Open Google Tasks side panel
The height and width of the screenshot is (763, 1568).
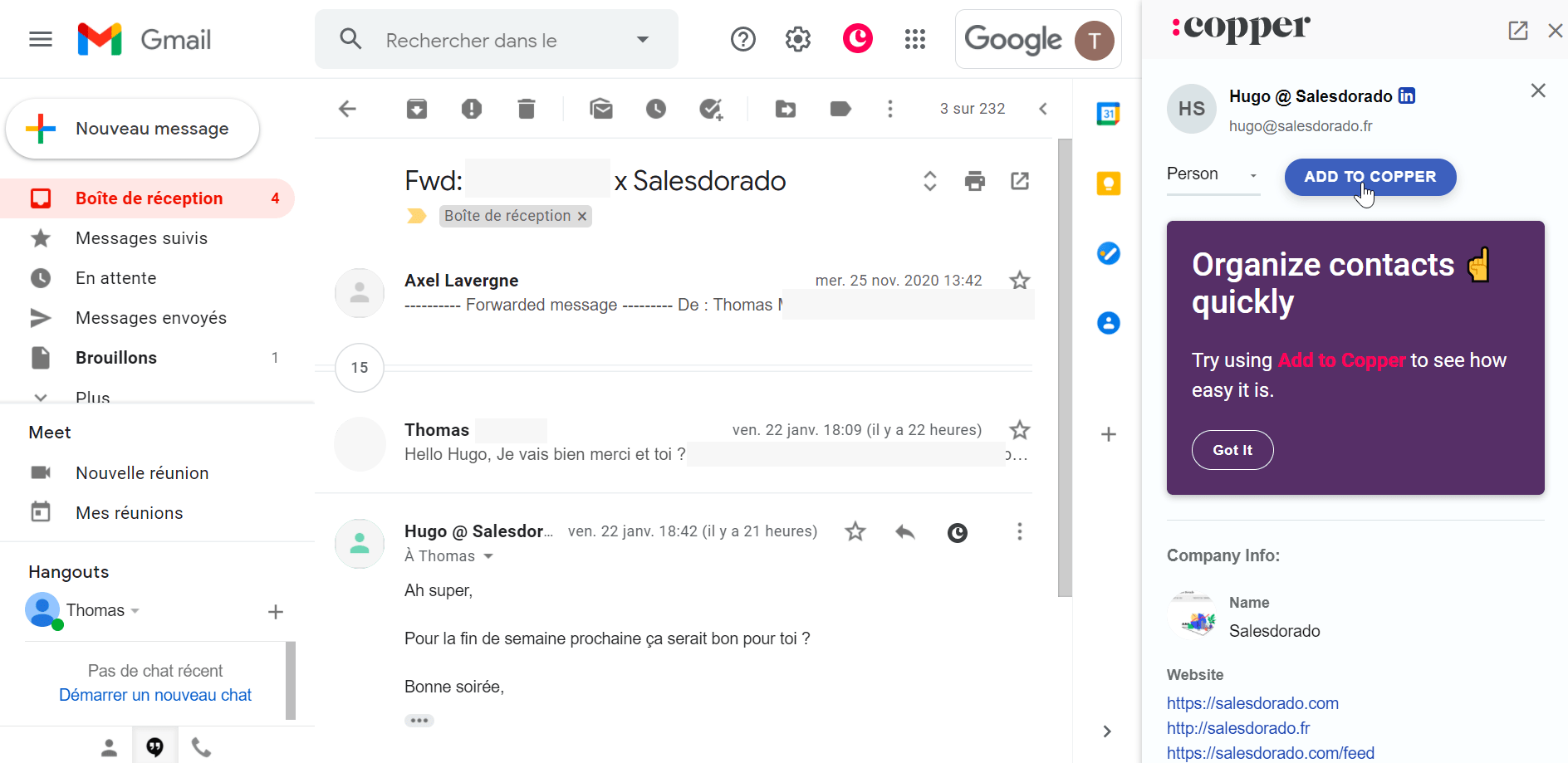coord(1109,253)
